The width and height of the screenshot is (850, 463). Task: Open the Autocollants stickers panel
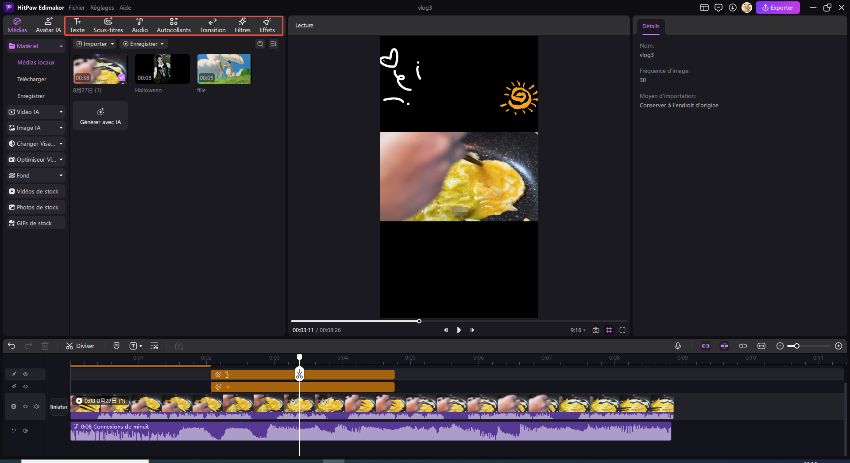173,25
